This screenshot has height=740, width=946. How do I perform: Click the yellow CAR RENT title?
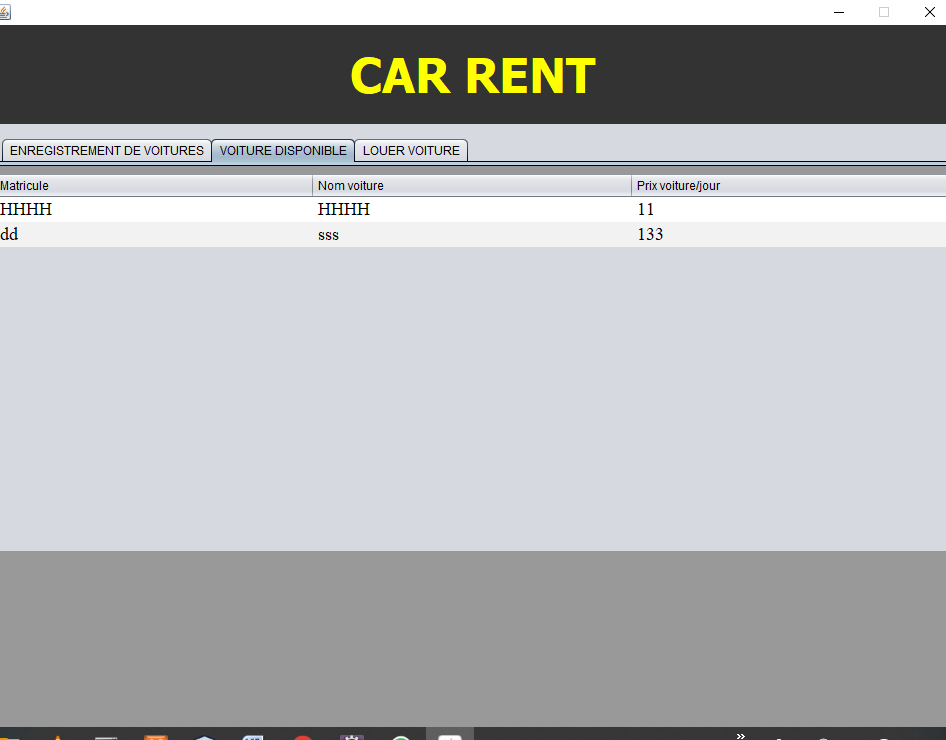click(x=472, y=76)
